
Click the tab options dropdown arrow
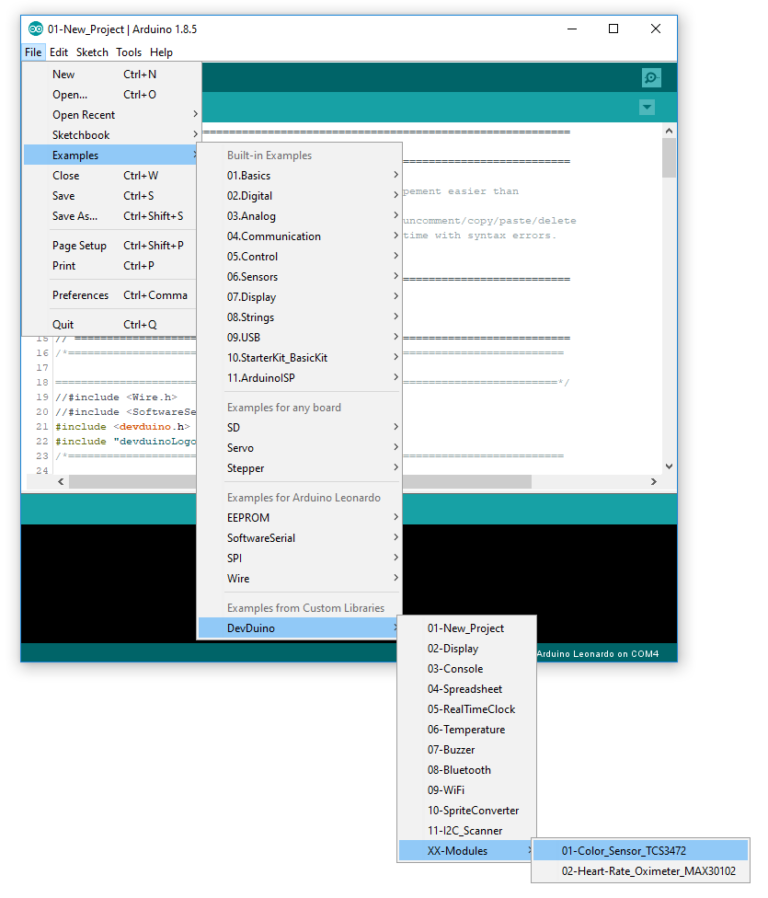[x=647, y=107]
